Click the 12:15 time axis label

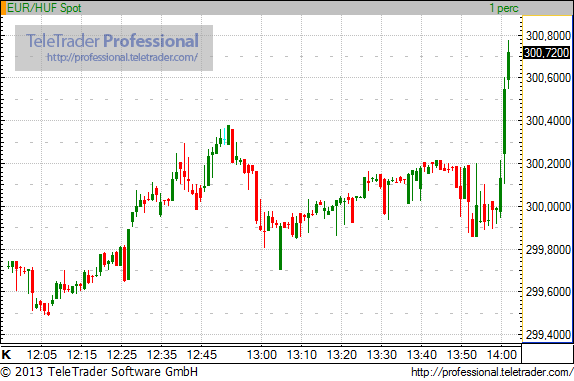82,354
